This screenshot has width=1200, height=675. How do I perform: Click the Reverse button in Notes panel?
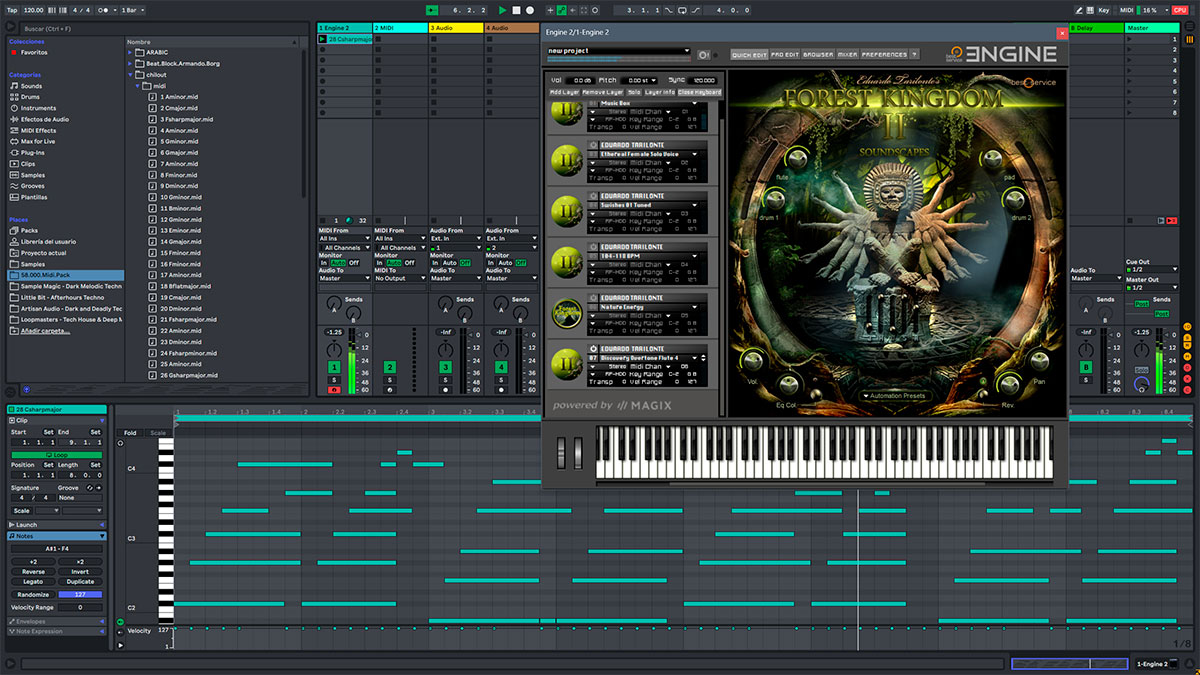point(33,571)
